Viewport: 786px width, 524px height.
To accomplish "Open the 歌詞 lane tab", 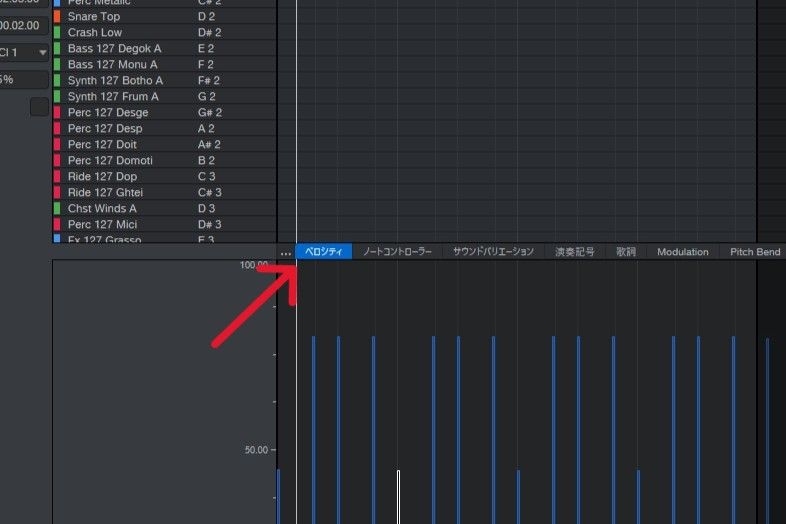I will [626, 252].
